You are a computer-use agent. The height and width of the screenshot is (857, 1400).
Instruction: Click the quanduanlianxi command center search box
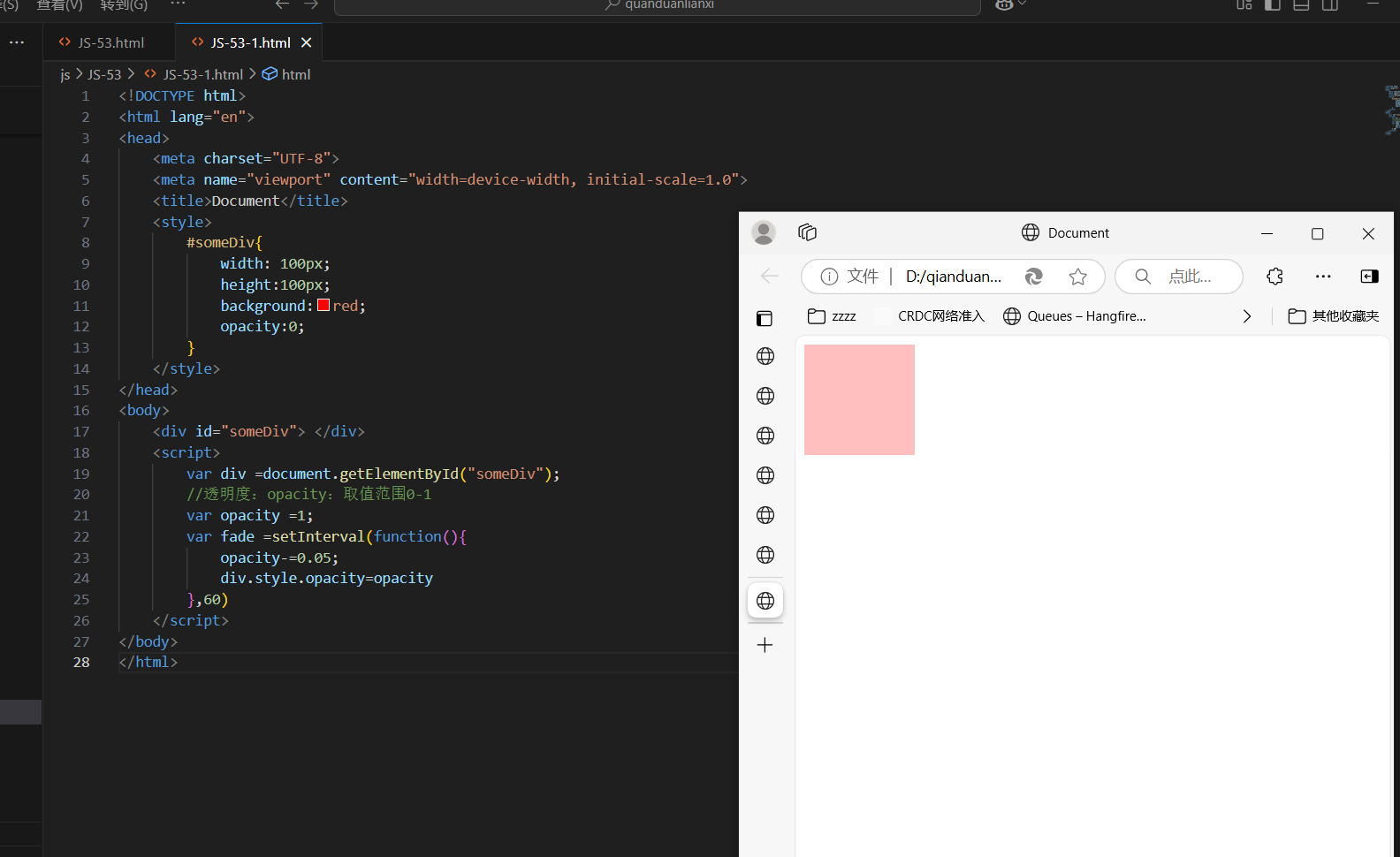click(658, 5)
